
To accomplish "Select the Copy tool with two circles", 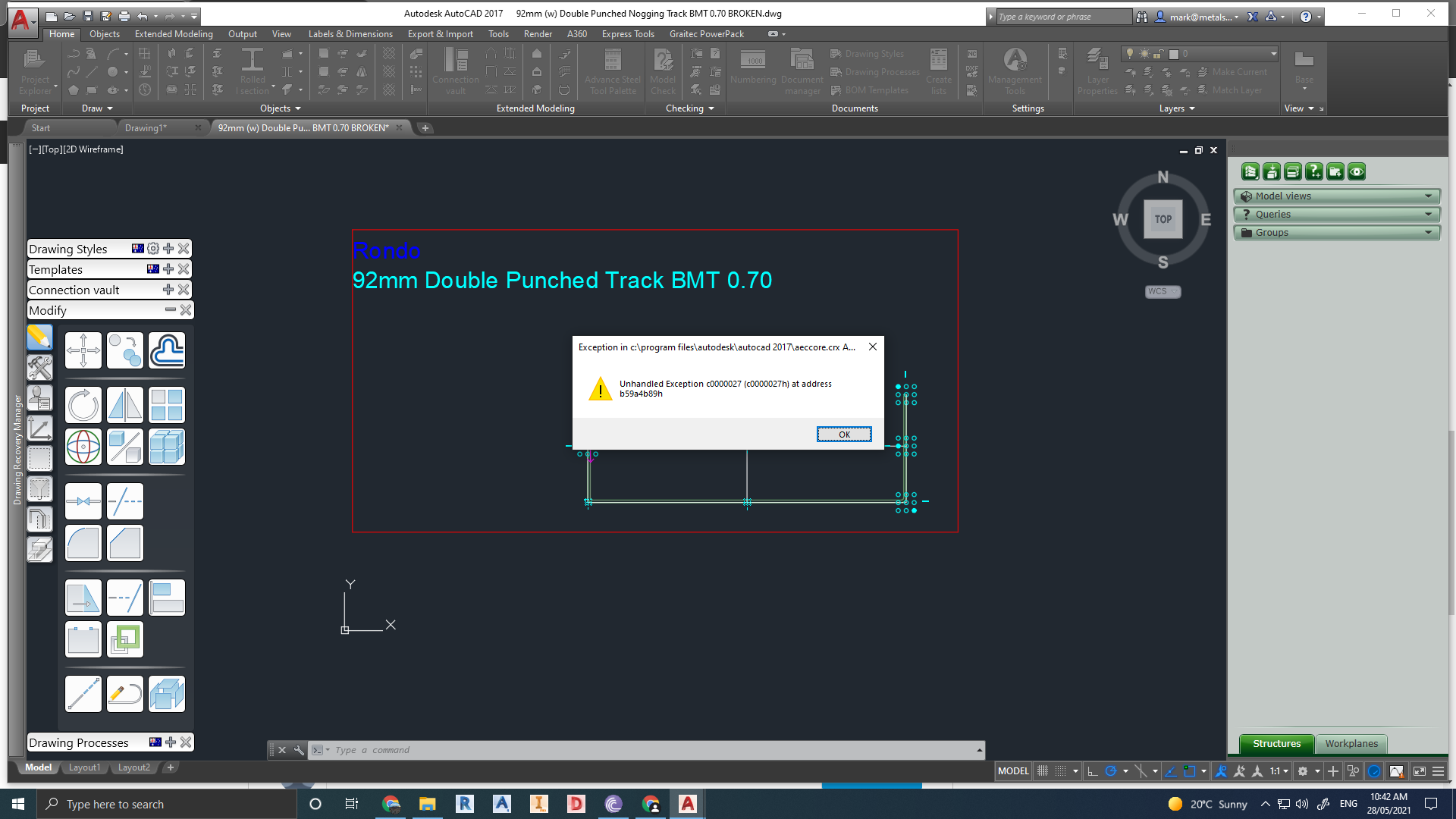I will click(125, 350).
